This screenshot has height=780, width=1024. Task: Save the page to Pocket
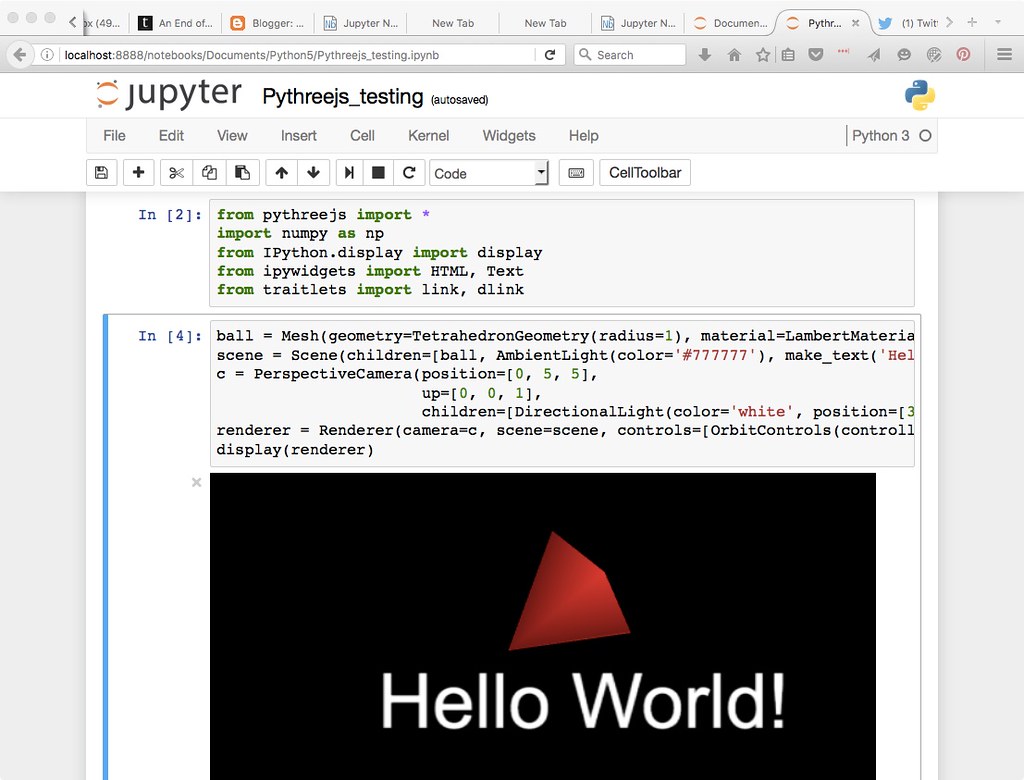(815, 55)
